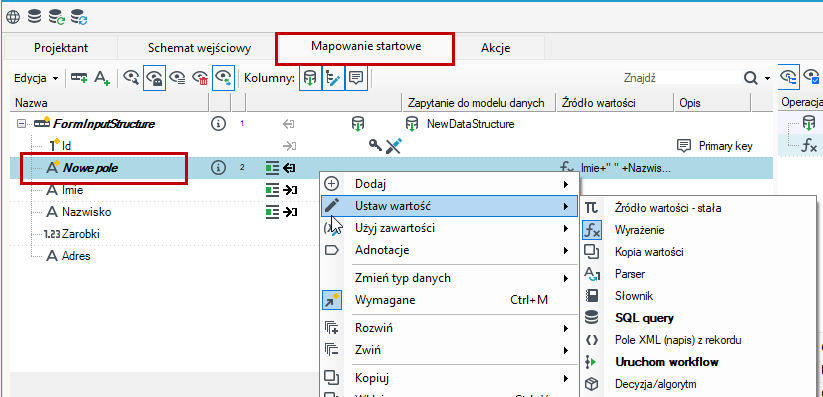Click the globe icon in the top toolbar
This screenshot has height=397, width=823.
(13, 17)
